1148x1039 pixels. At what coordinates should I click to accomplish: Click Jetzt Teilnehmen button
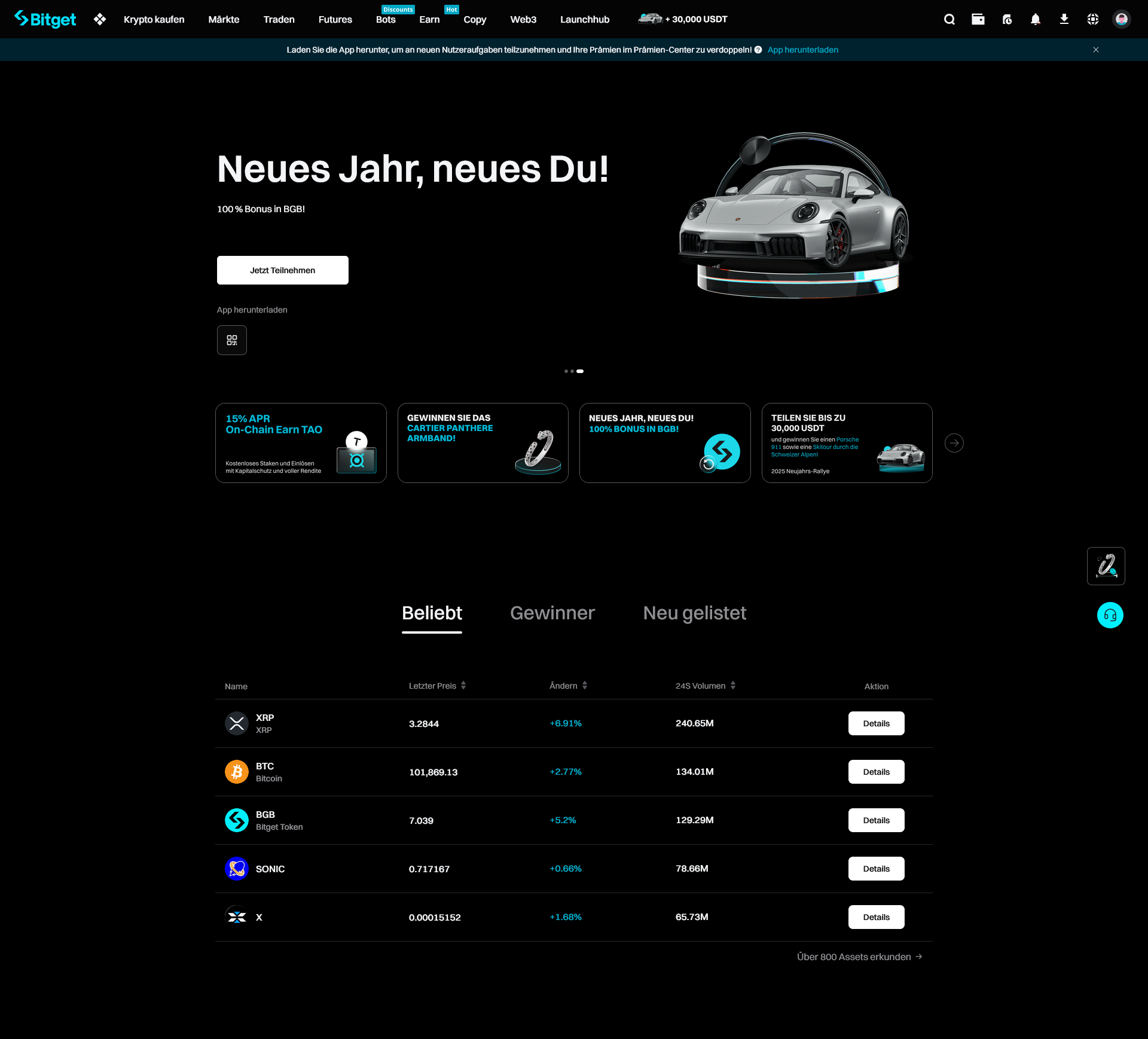[283, 270]
